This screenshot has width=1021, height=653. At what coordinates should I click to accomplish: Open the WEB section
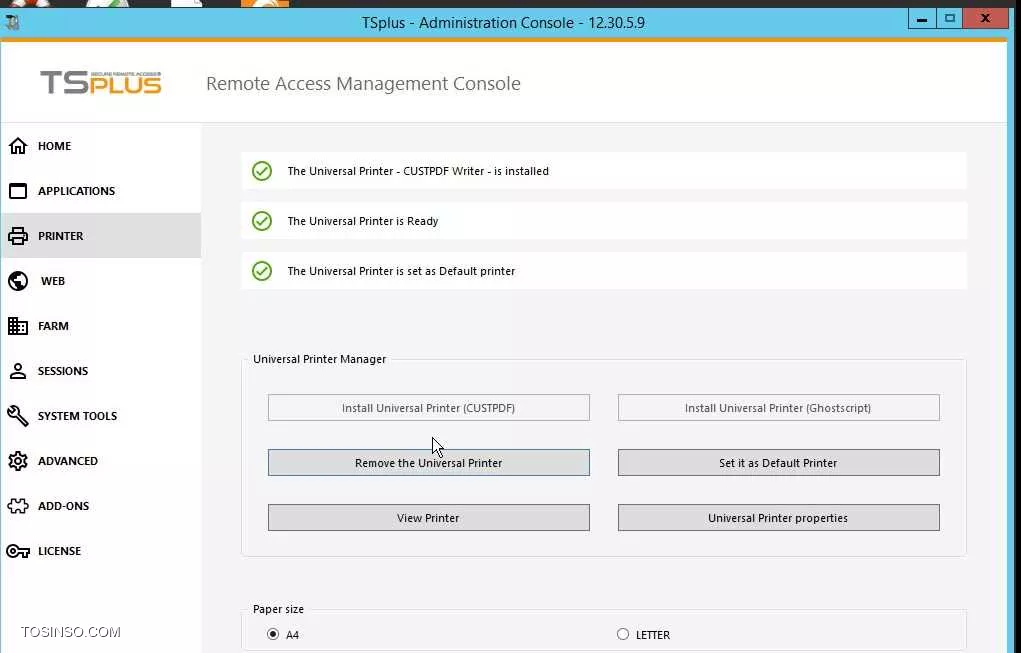click(53, 281)
